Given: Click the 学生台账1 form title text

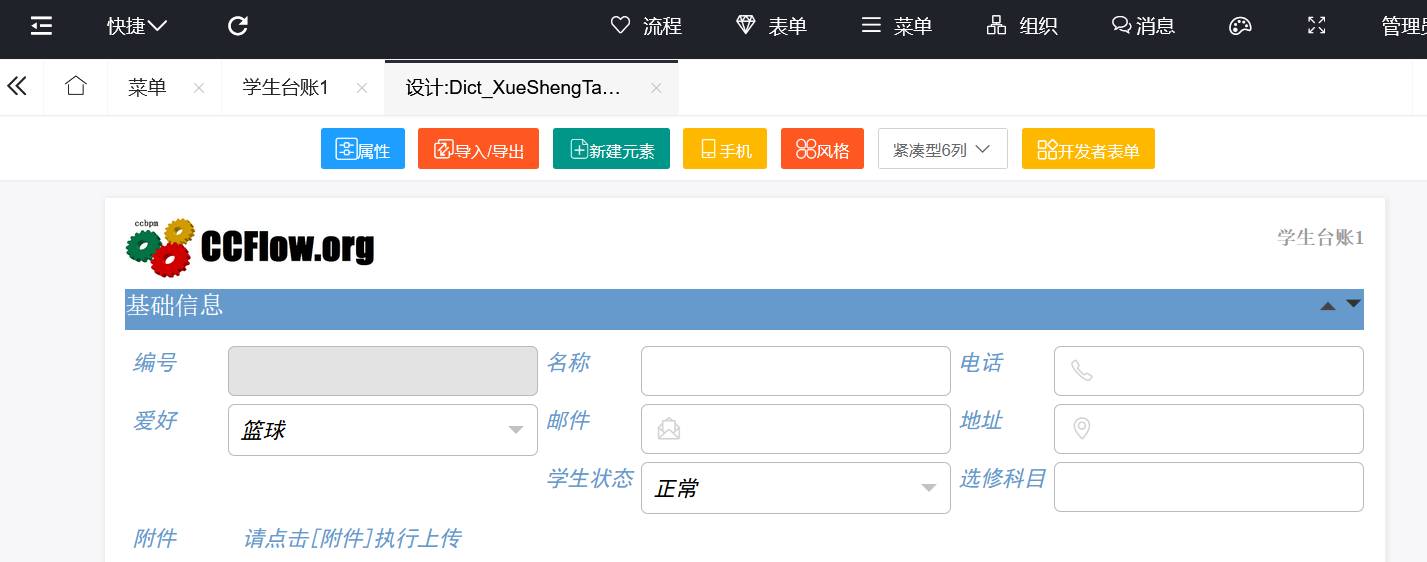Looking at the screenshot, I should 1320,237.
